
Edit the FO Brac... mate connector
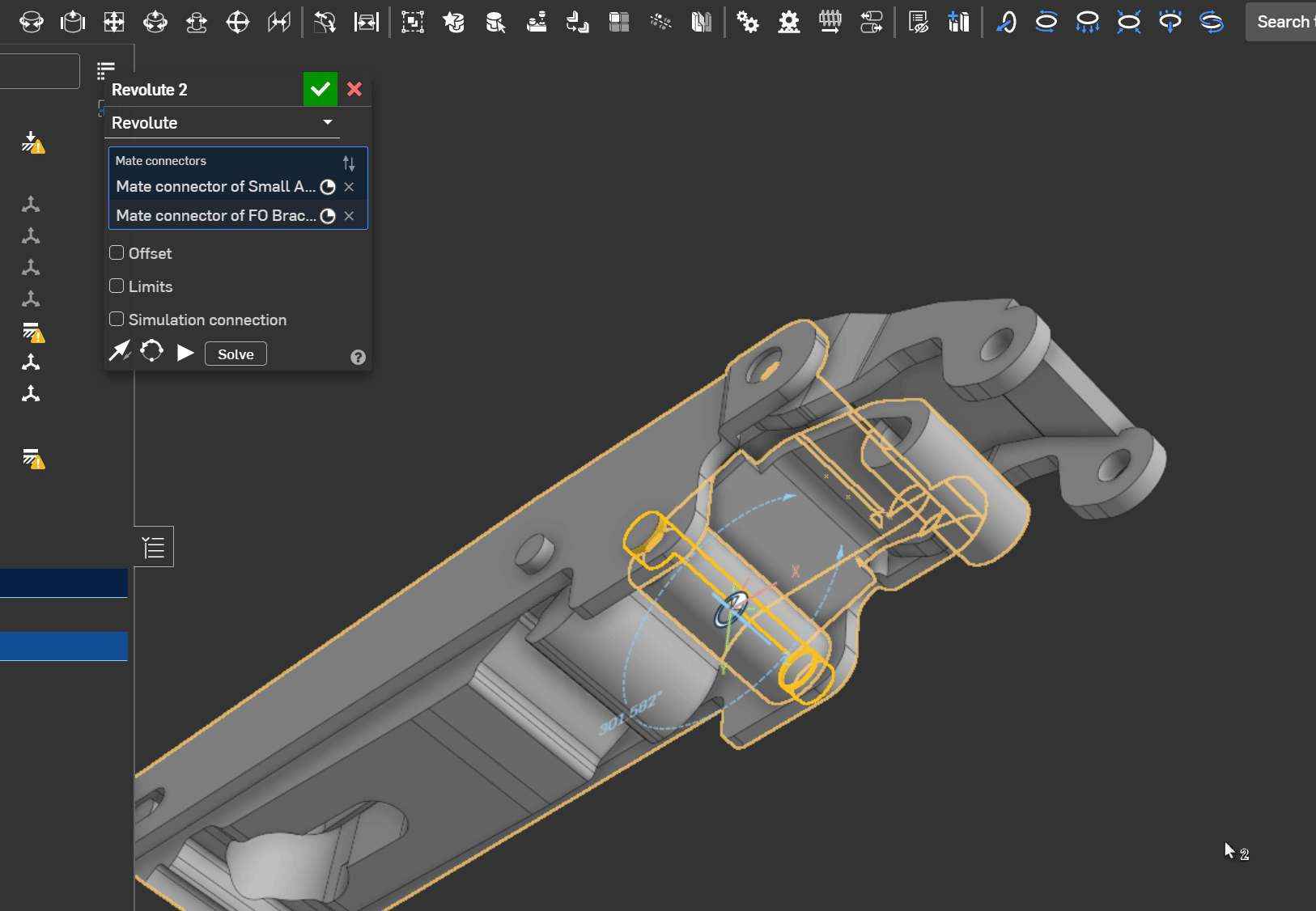click(x=328, y=216)
